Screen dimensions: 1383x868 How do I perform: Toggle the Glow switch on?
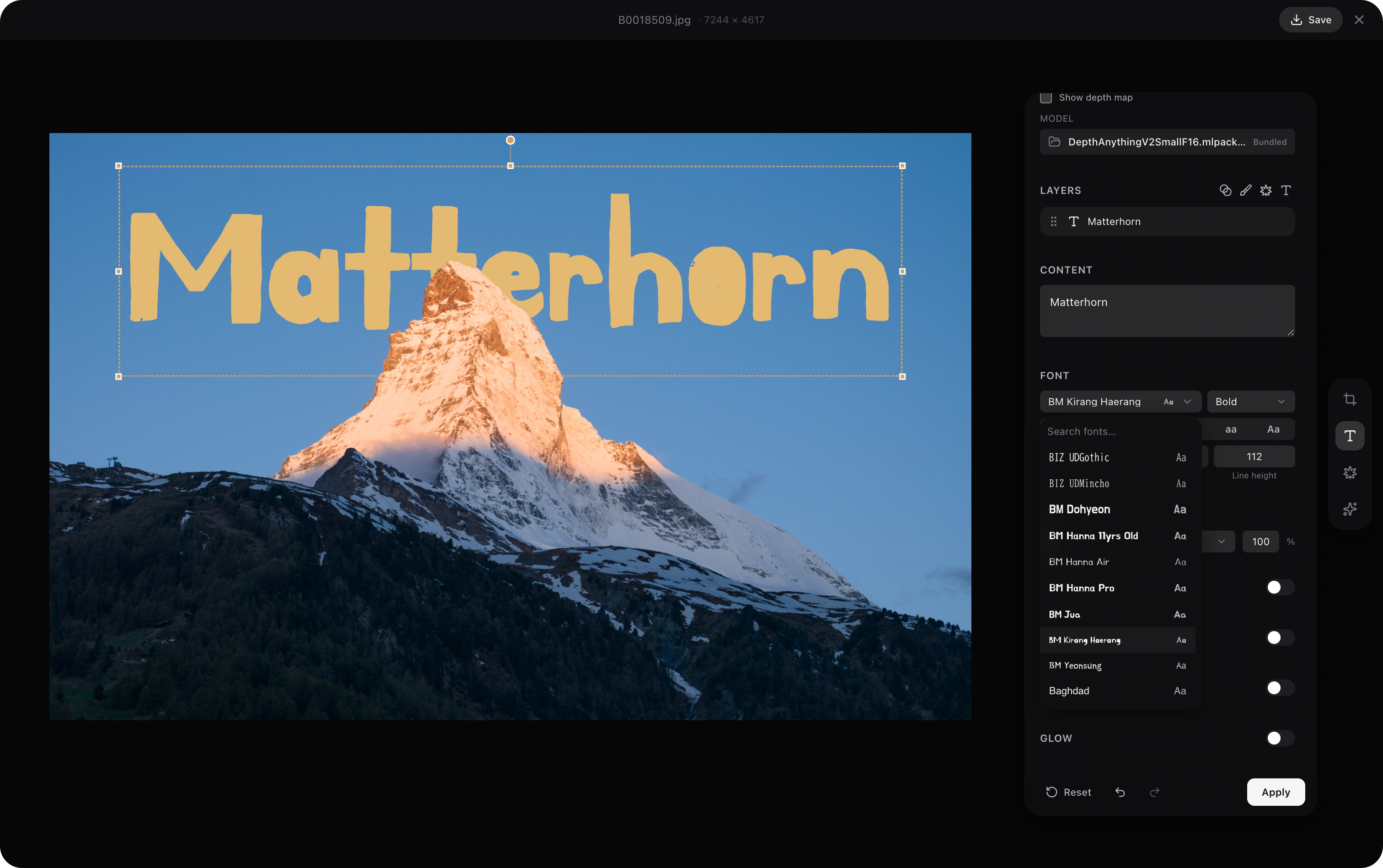[x=1280, y=738]
